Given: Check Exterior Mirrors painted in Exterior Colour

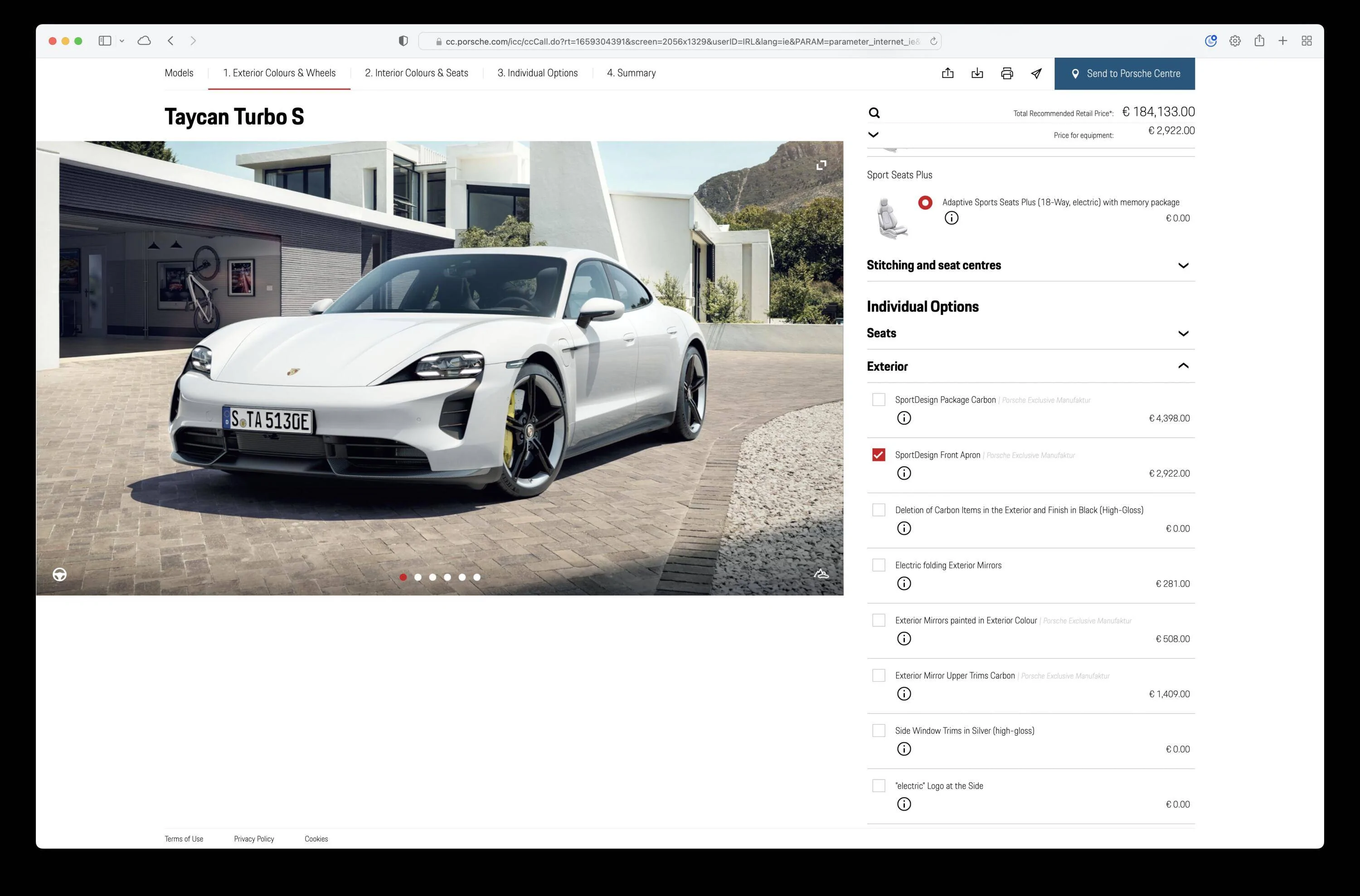Looking at the screenshot, I should [x=878, y=620].
